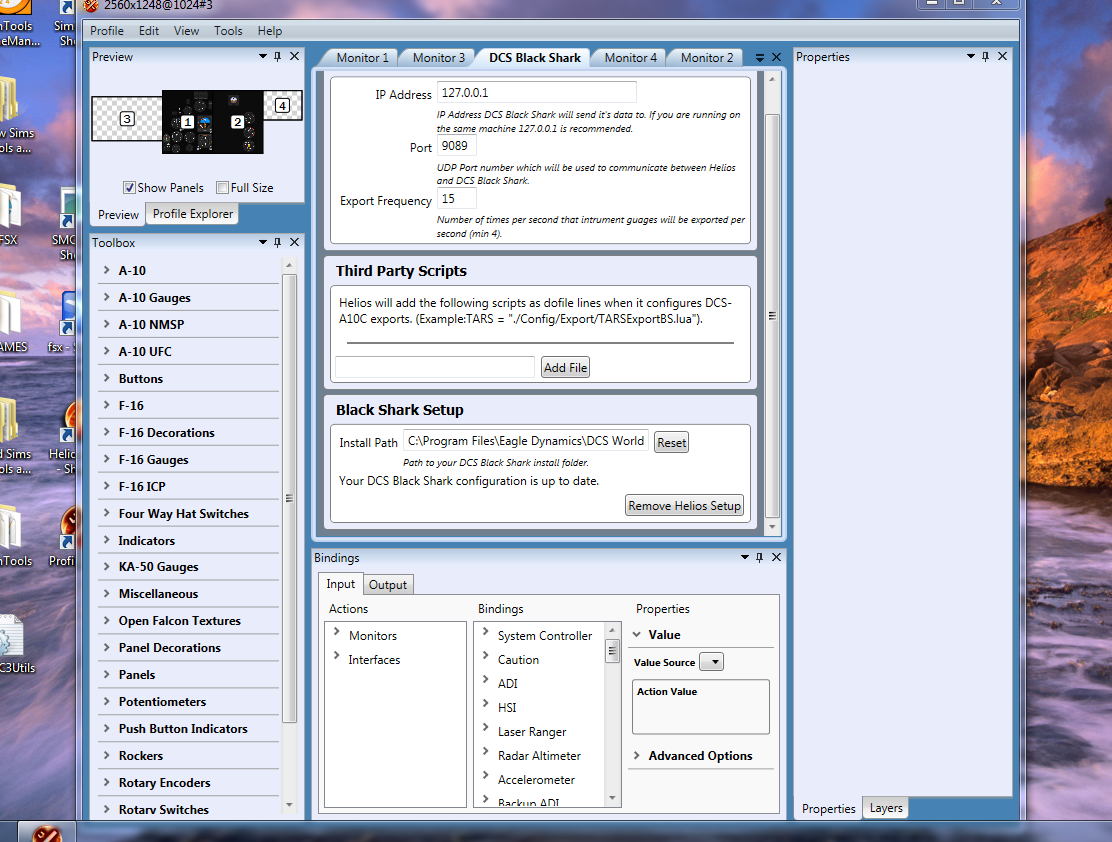Image resolution: width=1112 pixels, height=842 pixels.
Task: Pin the Properties panel
Action: coord(985,56)
